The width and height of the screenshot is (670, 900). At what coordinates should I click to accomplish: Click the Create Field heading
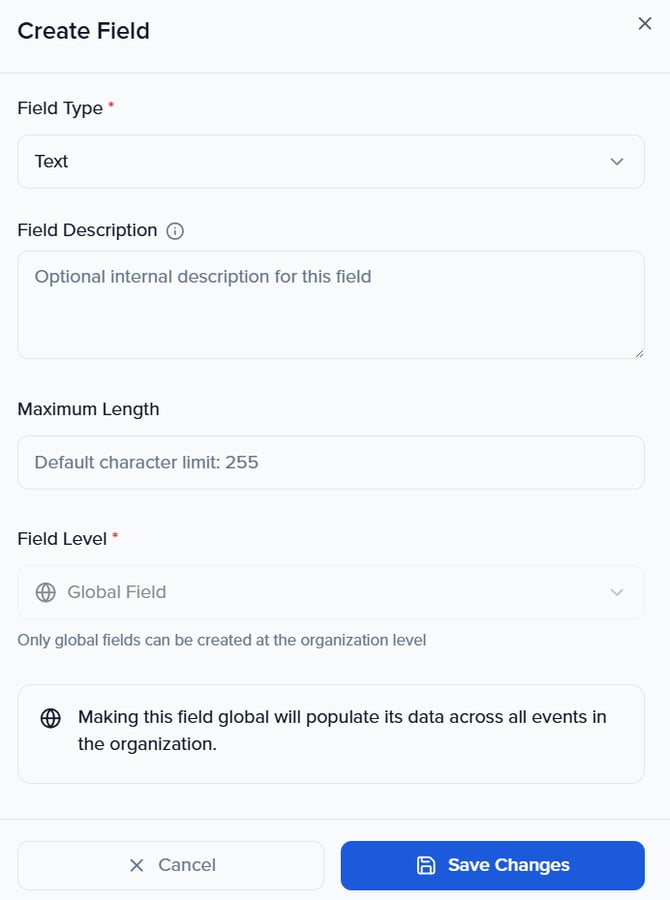(84, 31)
